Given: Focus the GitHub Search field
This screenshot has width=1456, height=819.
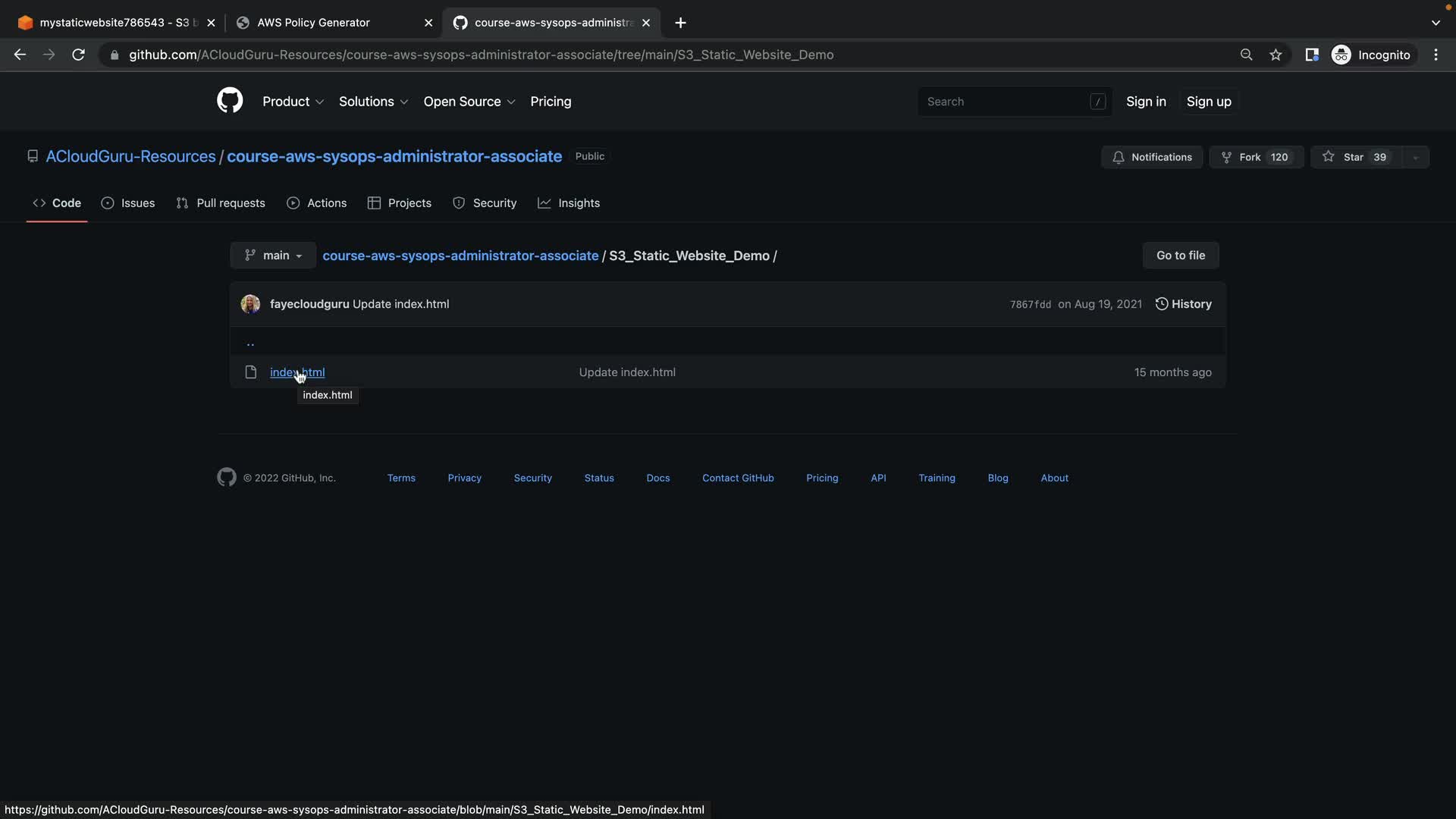Looking at the screenshot, I should pos(1005,102).
